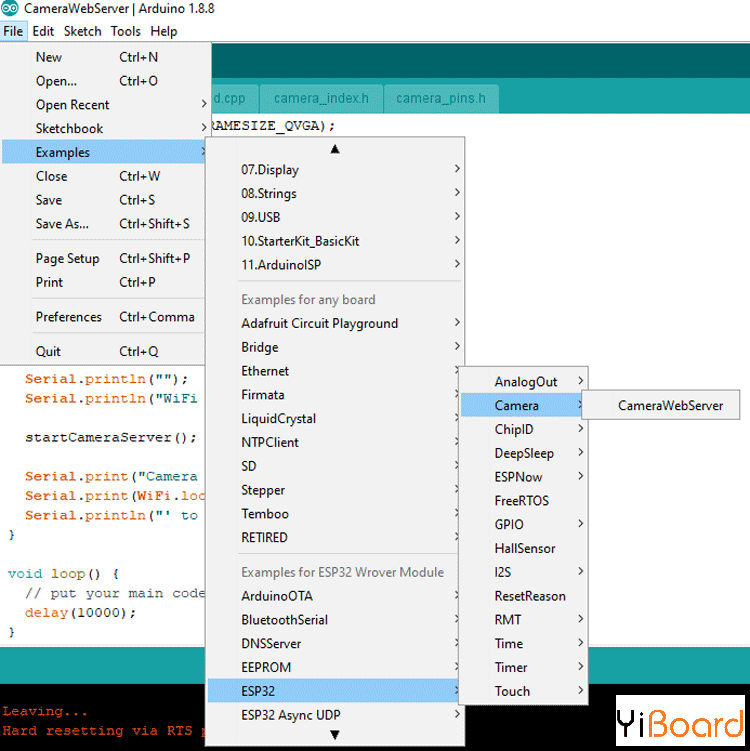Open the ESP32 Async UDP examples

point(335,715)
